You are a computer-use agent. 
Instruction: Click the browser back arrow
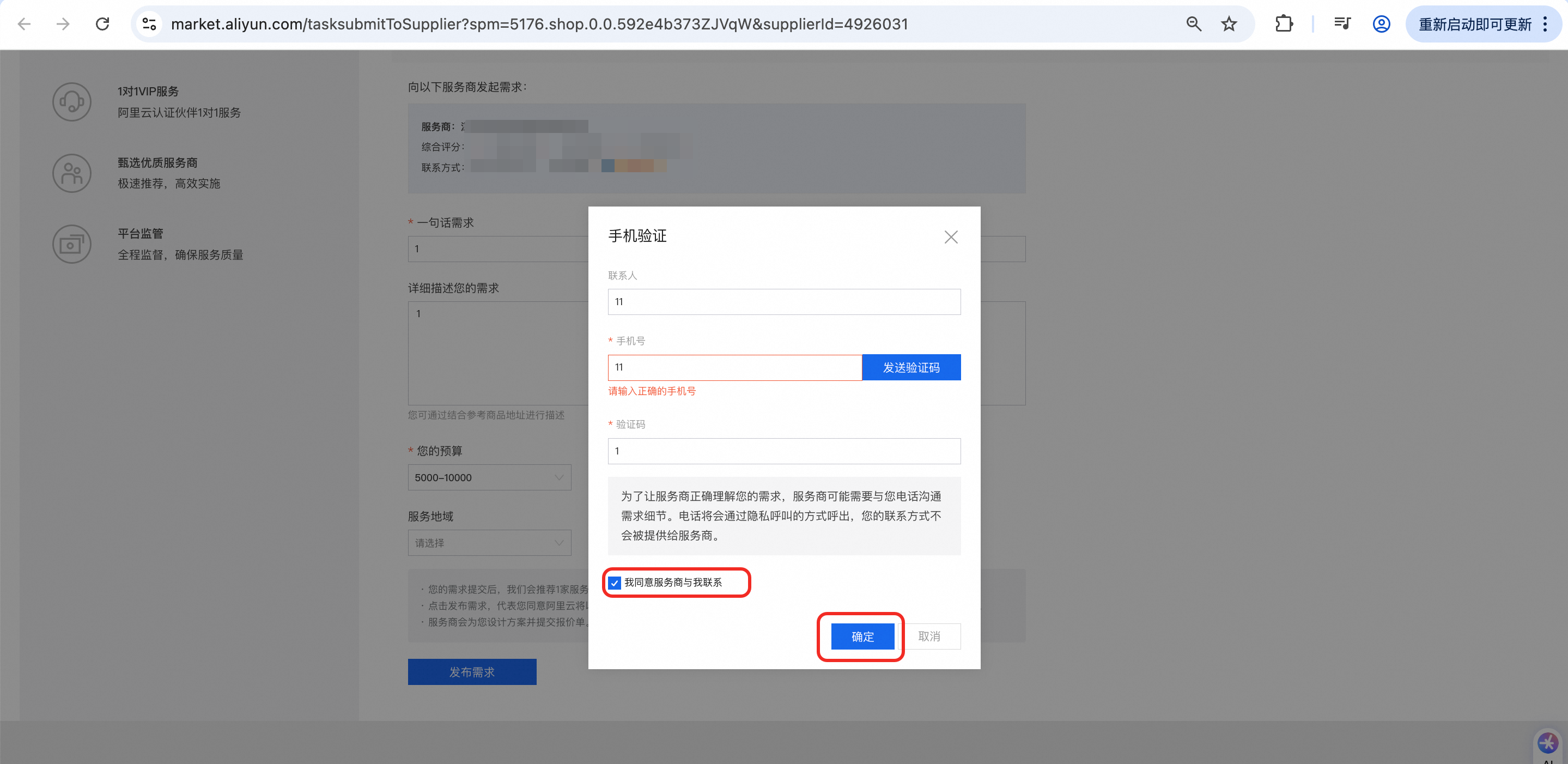point(25,24)
